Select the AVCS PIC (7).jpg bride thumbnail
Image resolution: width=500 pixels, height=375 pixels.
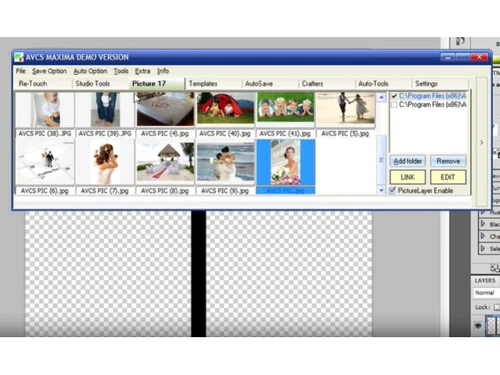(105, 162)
